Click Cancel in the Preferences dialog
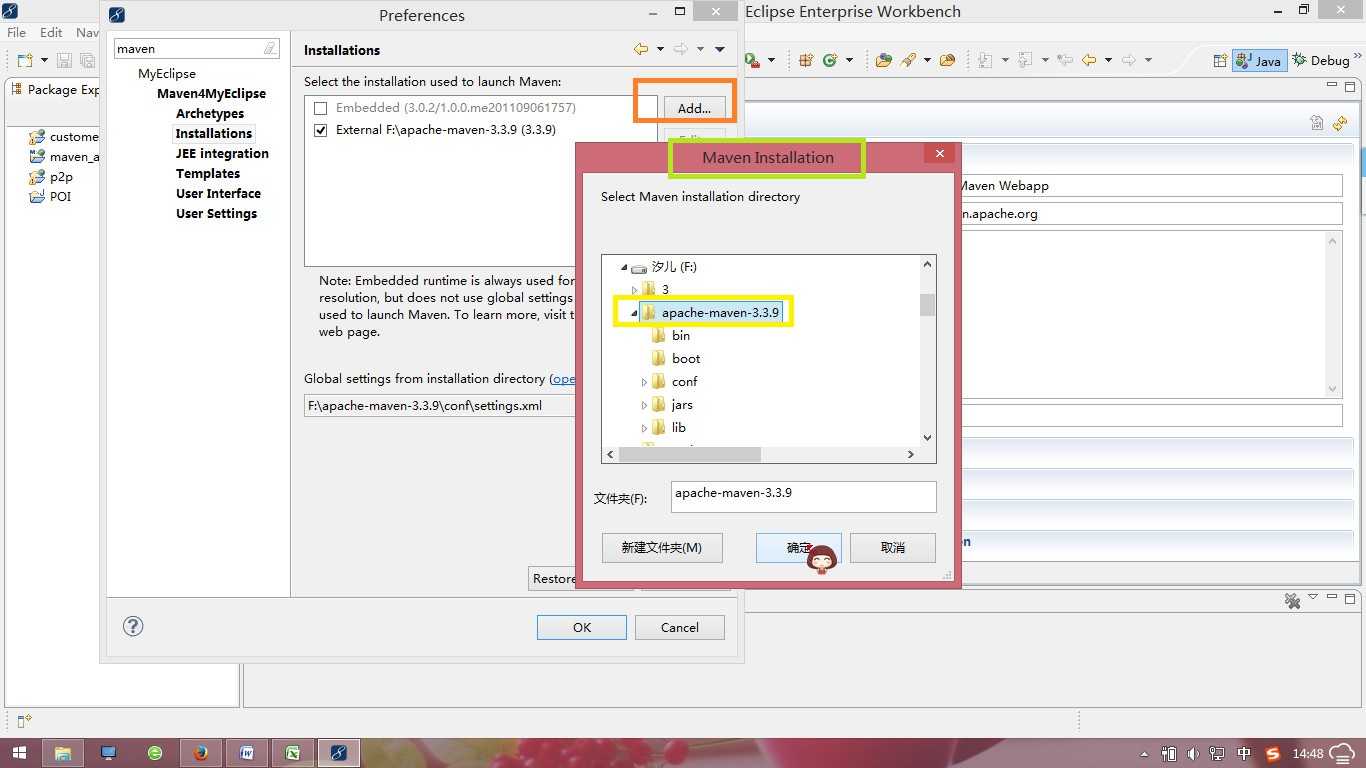 click(680, 627)
